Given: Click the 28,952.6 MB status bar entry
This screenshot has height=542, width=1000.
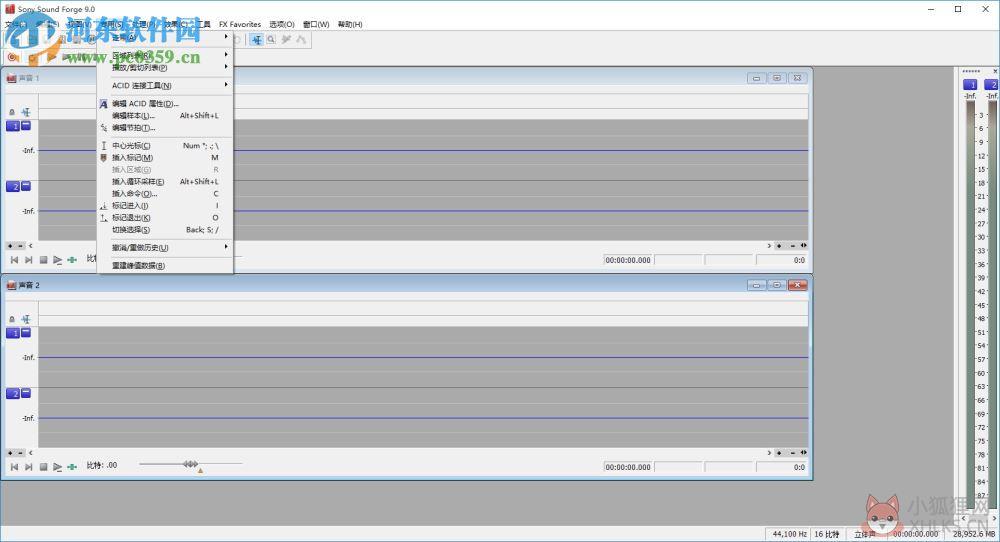Looking at the screenshot, I should pos(974,534).
